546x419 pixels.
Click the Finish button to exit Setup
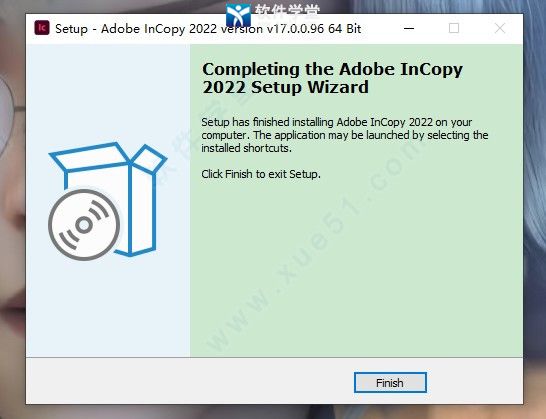[390, 383]
